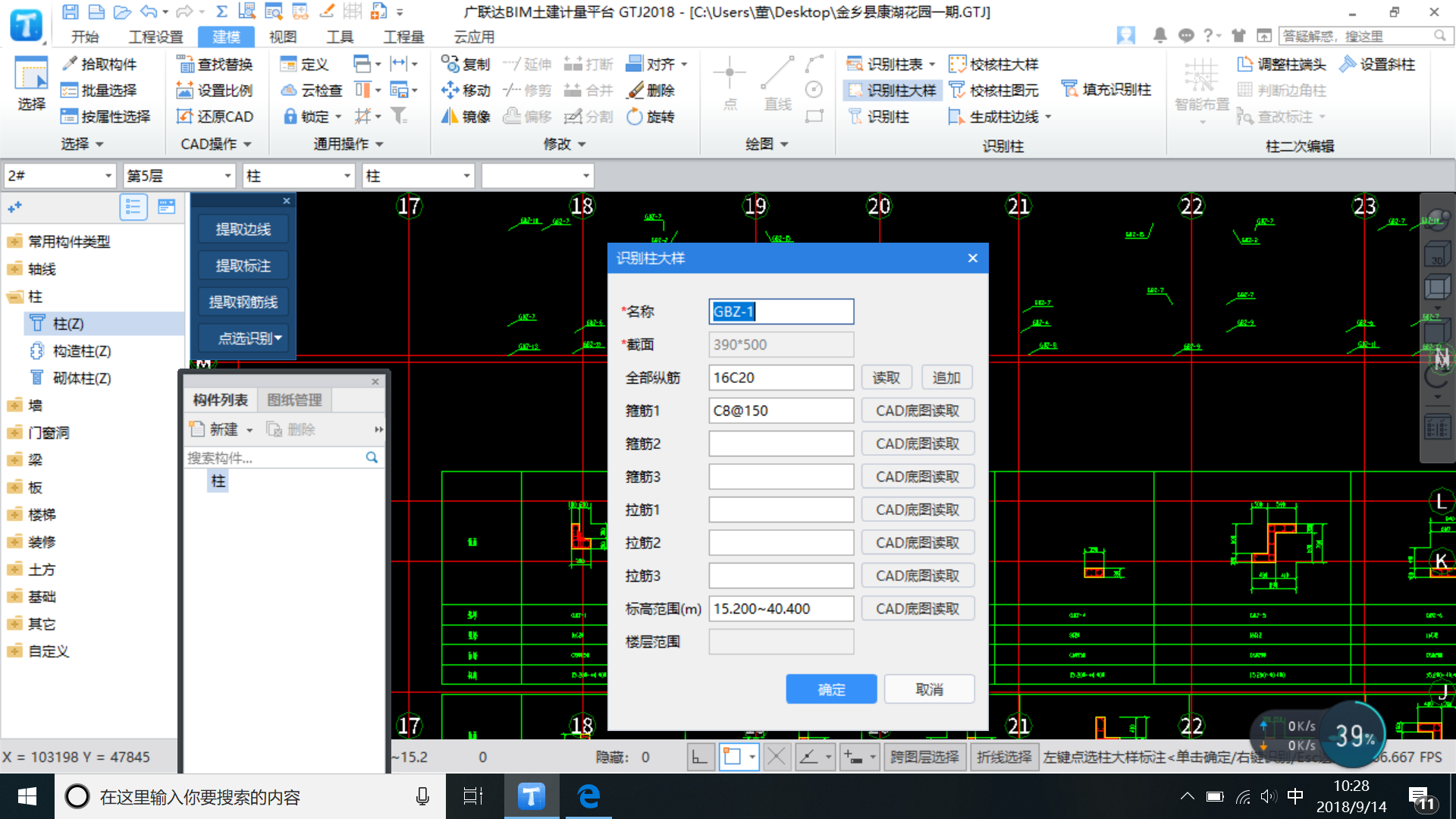This screenshot has width=1456, height=819.
Task: Open the 工程量 ribbon tab
Action: [403, 36]
